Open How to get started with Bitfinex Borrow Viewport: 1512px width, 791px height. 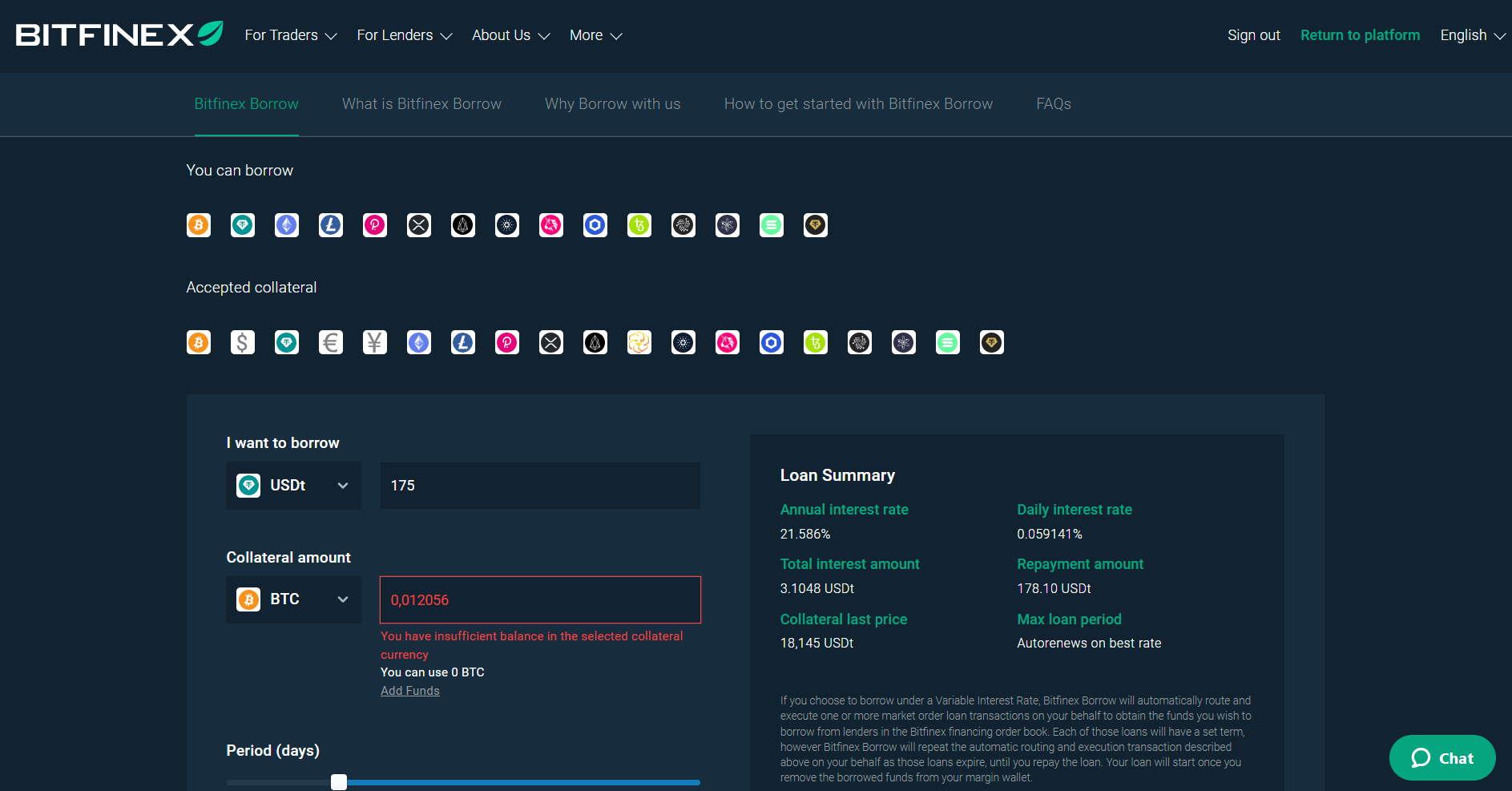[x=858, y=104]
